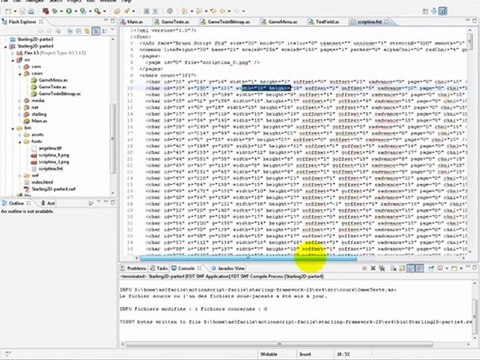This screenshot has width=480, height=360.
Task: Toggle Scroll Lock in the Console toolbar
Action: coord(402,268)
